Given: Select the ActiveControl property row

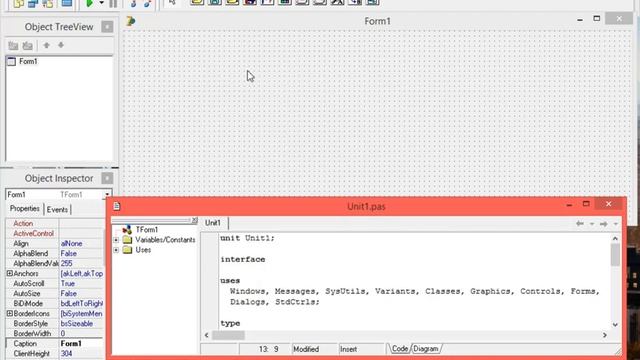Looking at the screenshot, I should (x=54, y=233).
